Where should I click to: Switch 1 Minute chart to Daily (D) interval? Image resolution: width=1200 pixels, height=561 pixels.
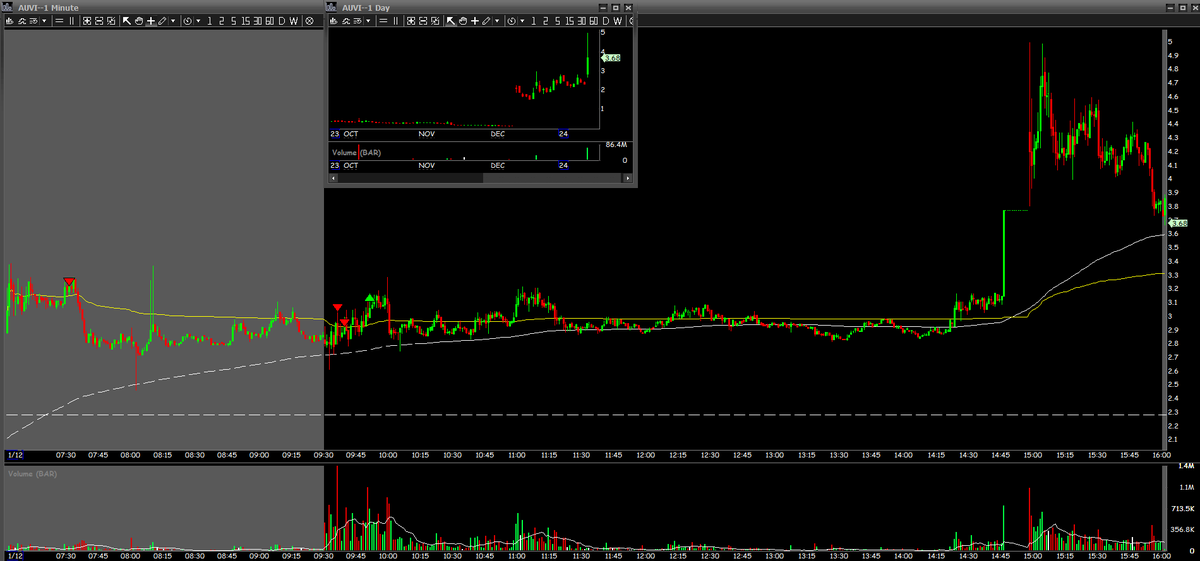pos(282,21)
